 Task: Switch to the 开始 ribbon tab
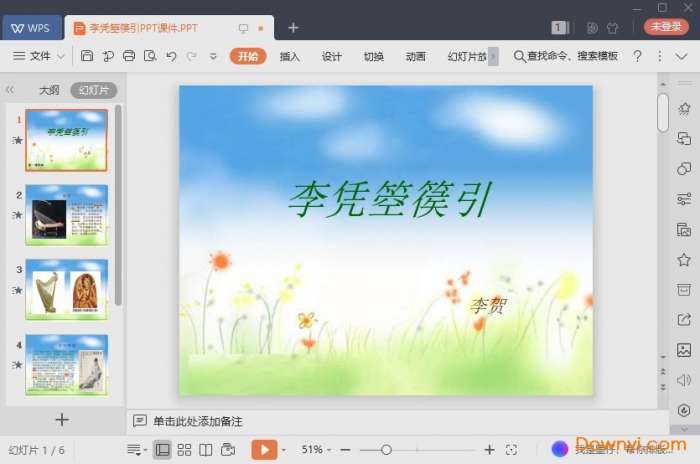[248, 56]
